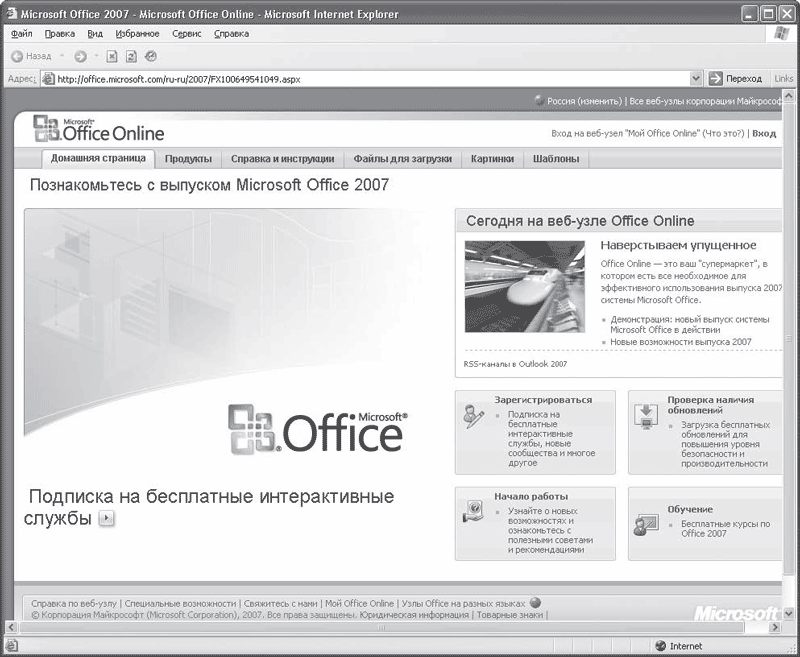Select the Файлы для загрузки tab
The image size is (800, 657).
coord(403,159)
